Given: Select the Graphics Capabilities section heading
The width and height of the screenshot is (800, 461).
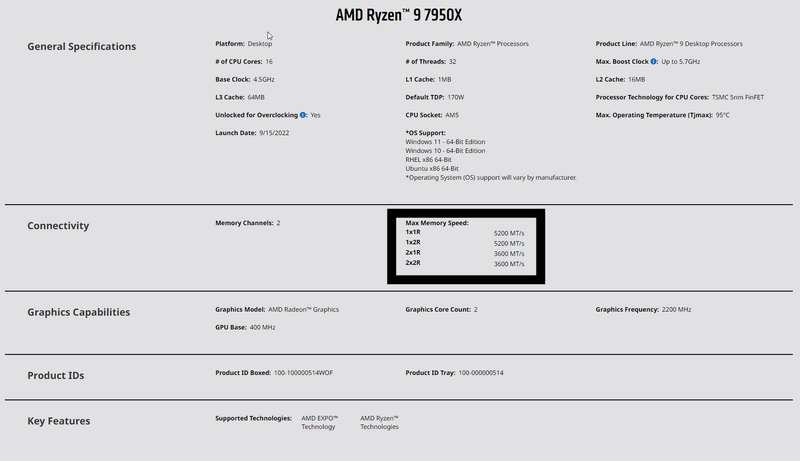Looking at the screenshot, I should [x=79, y=312].
